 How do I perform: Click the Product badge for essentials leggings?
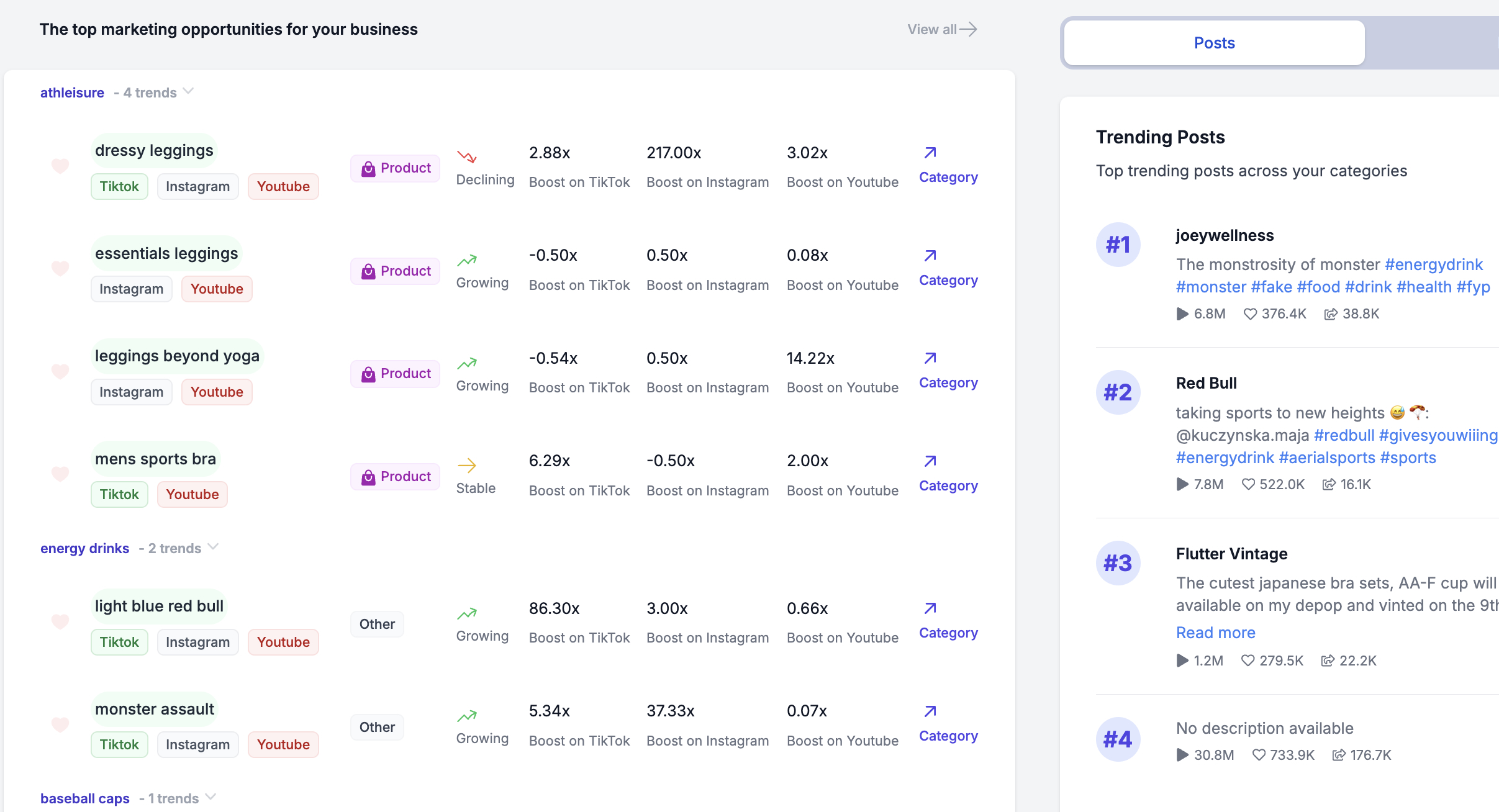[x=396, y=271]
